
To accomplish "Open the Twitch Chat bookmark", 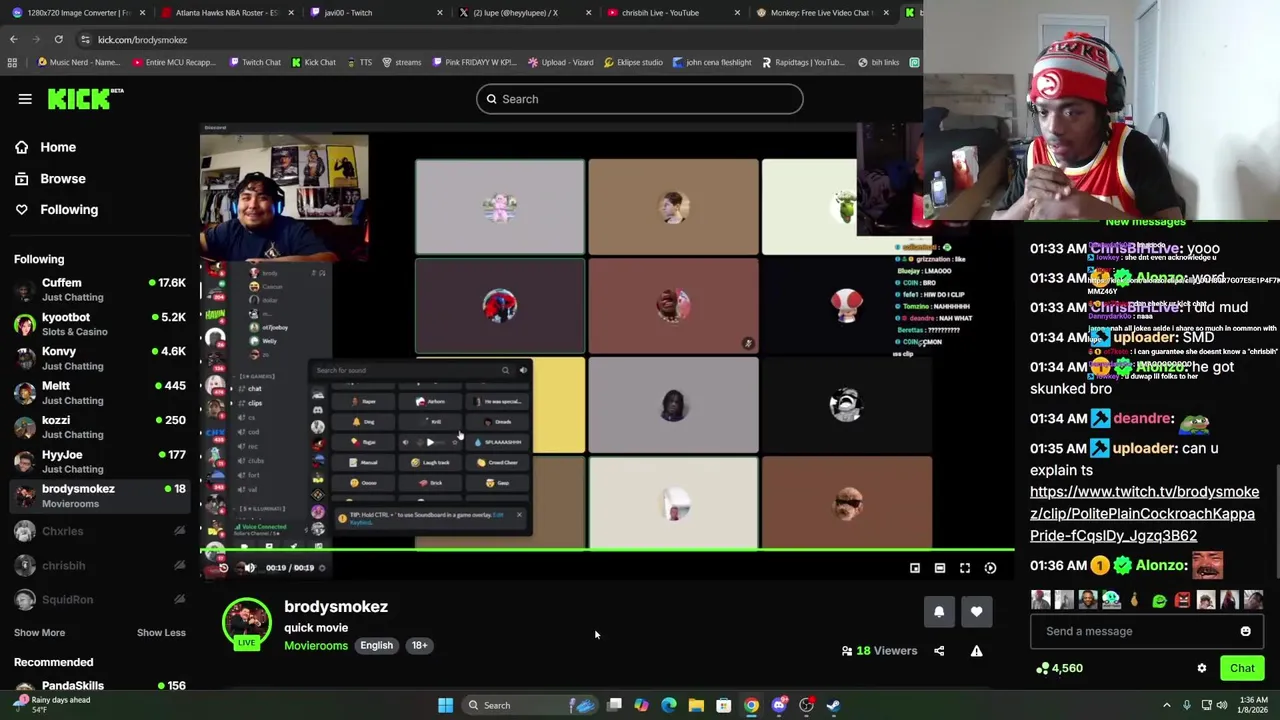I will point(255,62).
